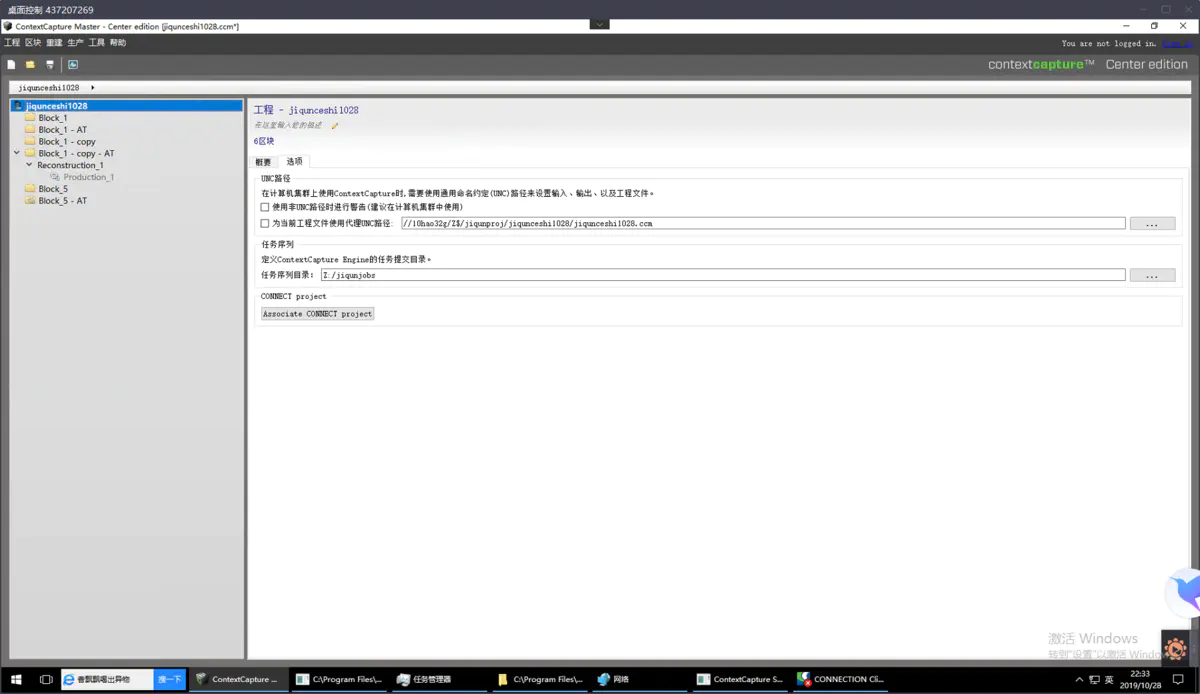Open the first C:\Program Files console taskbar item
This screenshot has height=694, width=1200.
click(339, 679)
